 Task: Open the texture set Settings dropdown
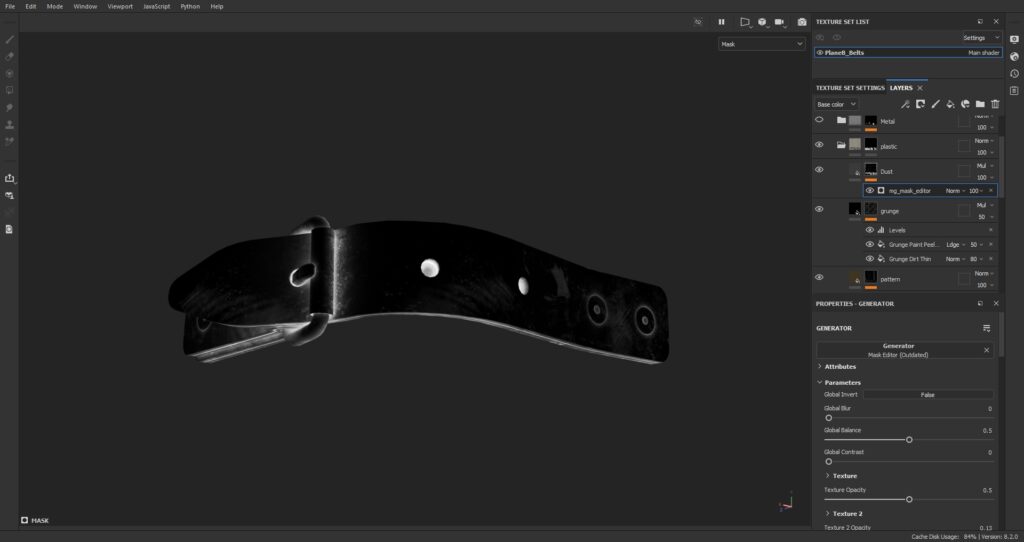tap(982, 38)
